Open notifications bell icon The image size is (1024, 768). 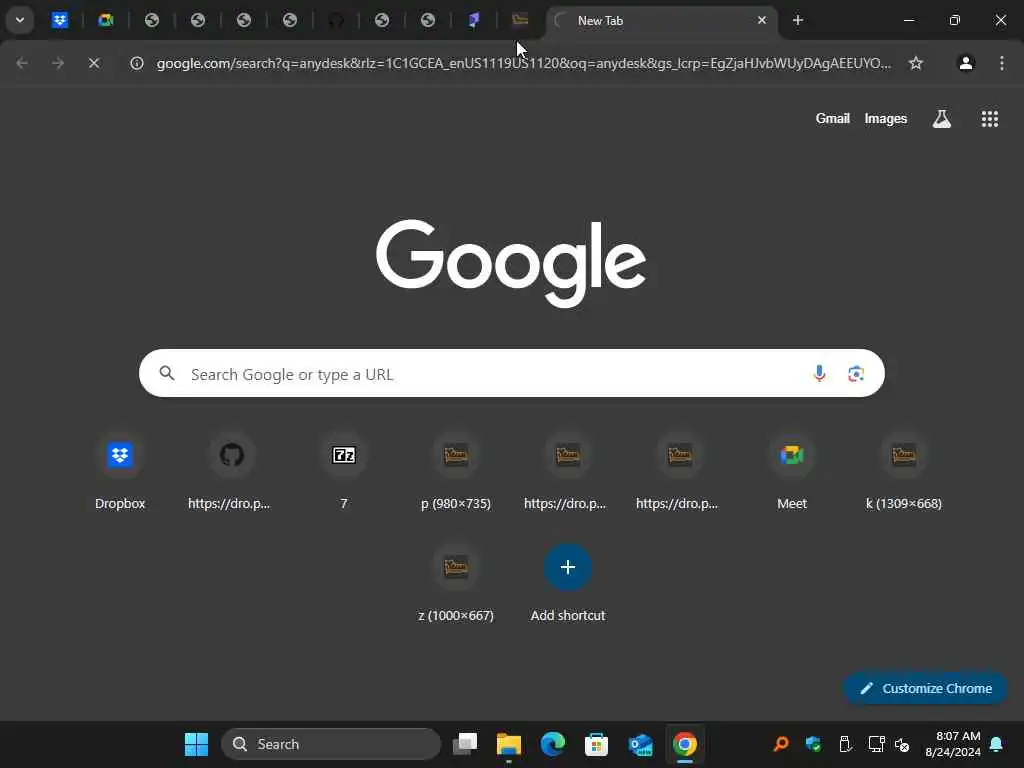click(997, 744)
